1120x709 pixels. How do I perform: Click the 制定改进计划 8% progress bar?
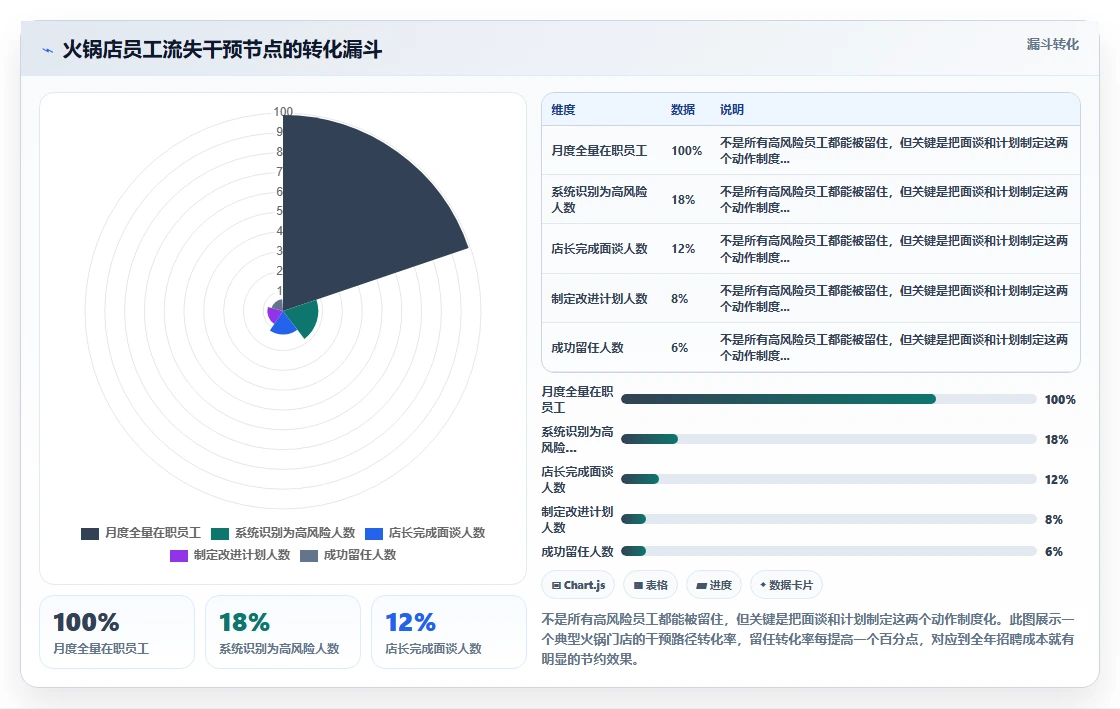coord(829,519)
